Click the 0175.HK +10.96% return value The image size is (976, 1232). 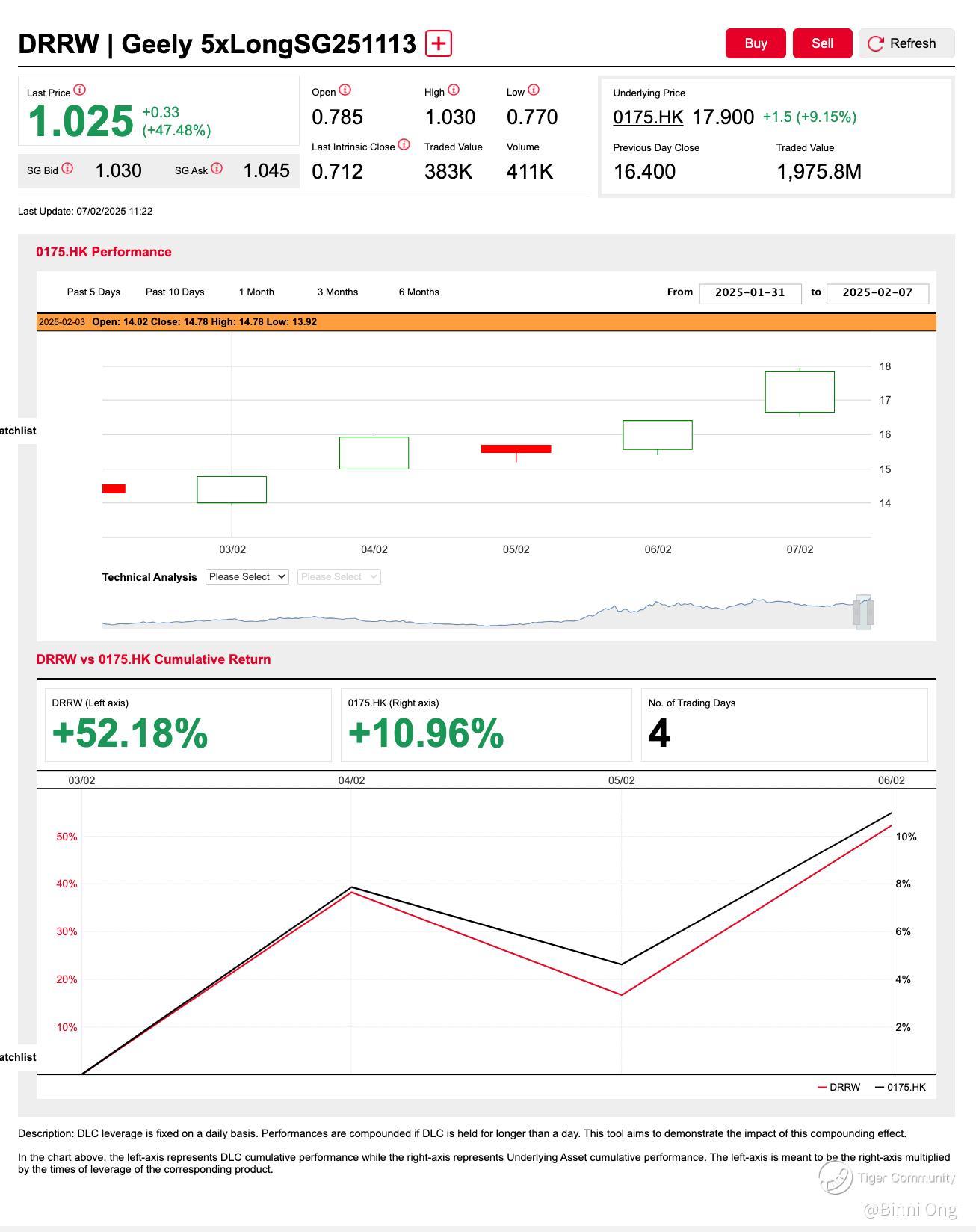click(426, 733)
